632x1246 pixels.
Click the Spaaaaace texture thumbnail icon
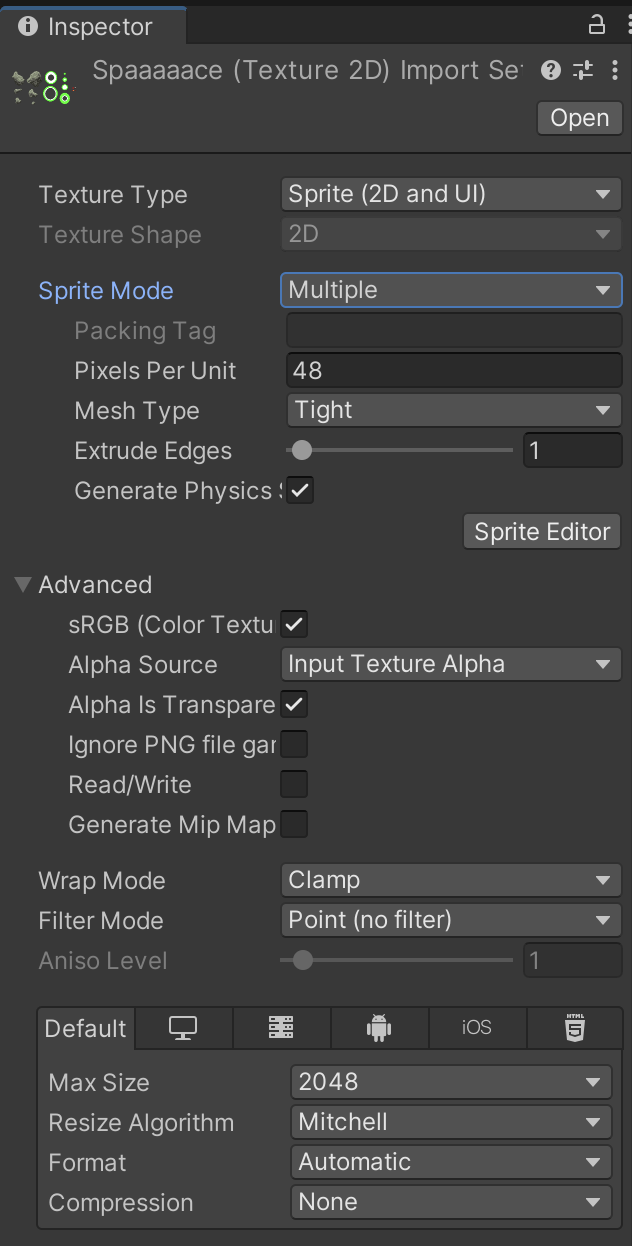point(43,87)
